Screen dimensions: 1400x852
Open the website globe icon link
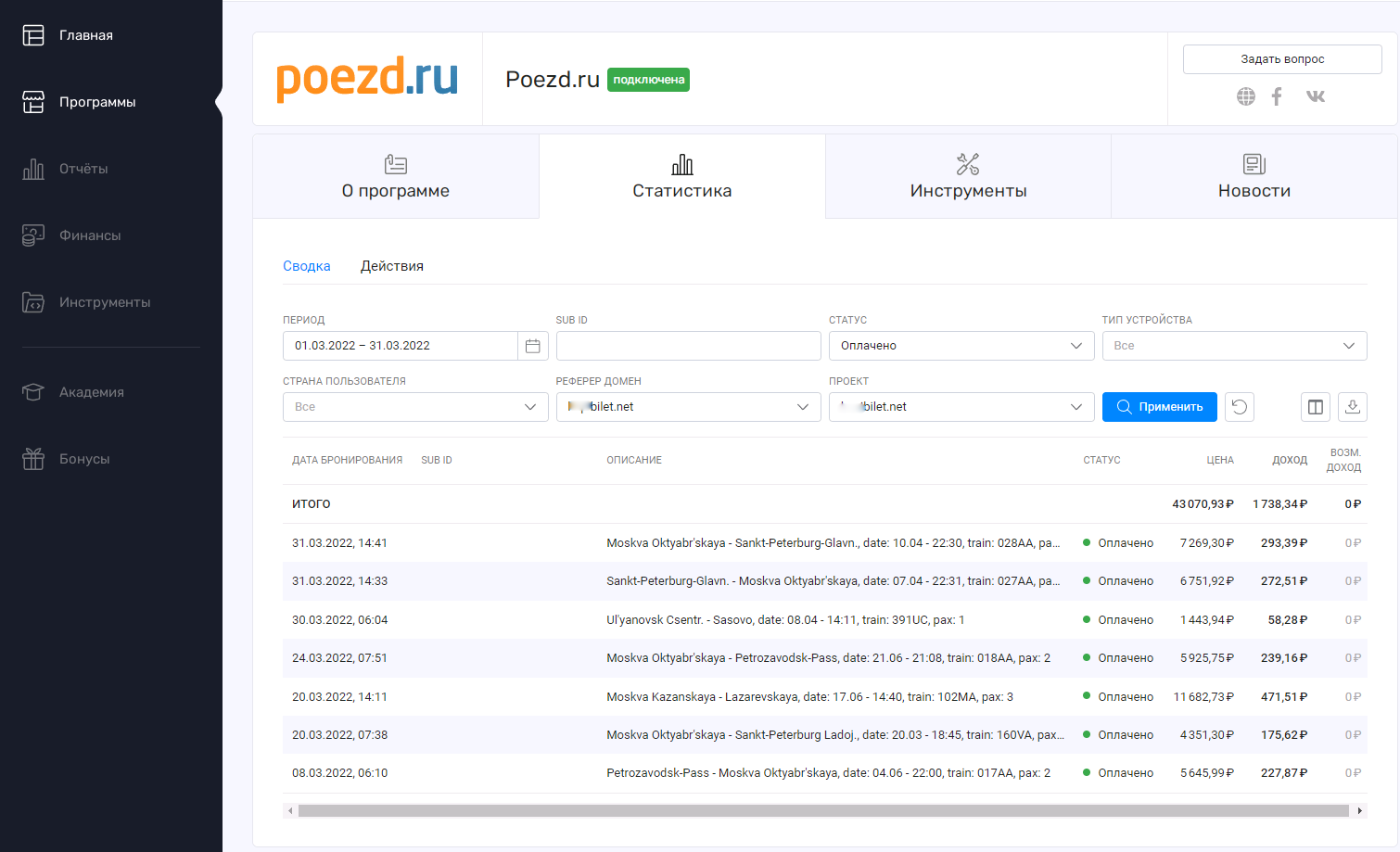1246,96
